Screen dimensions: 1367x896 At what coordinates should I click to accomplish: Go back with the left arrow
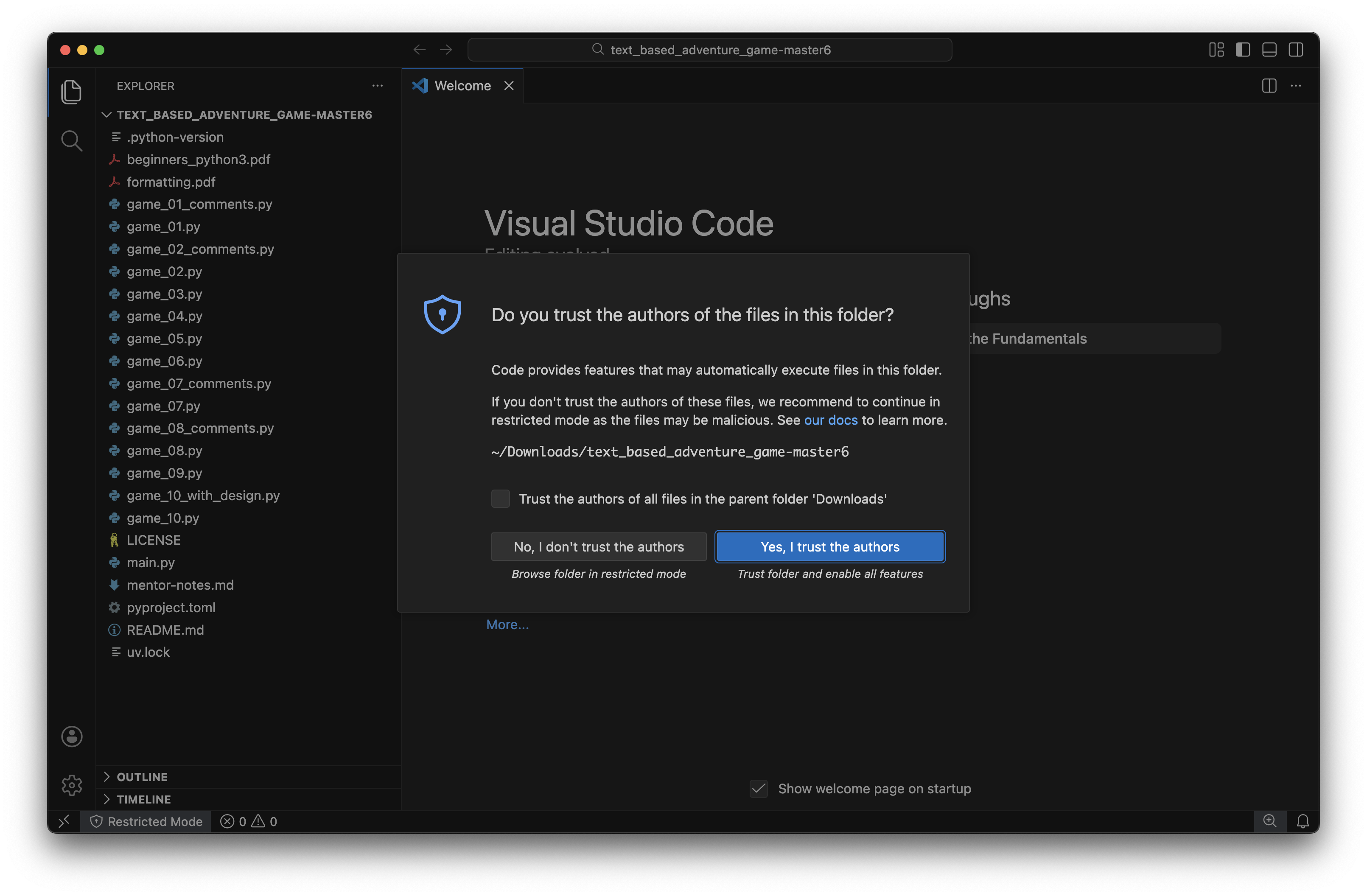tap(419, 50)
